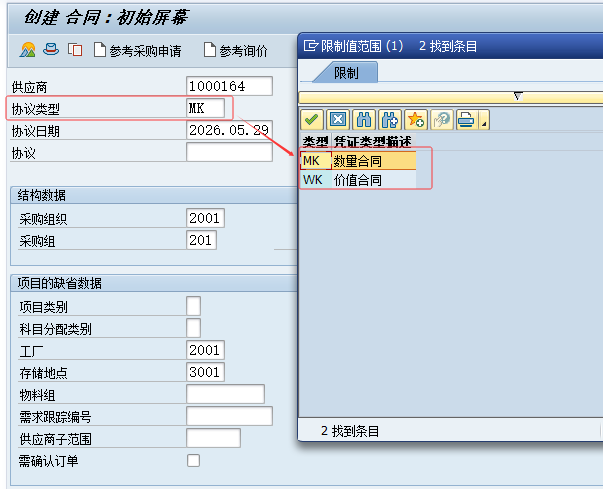Viewport: 603px width, 489px height.
Task: Click the 凭证类型描述 column header
Action: tap(373, 141)
